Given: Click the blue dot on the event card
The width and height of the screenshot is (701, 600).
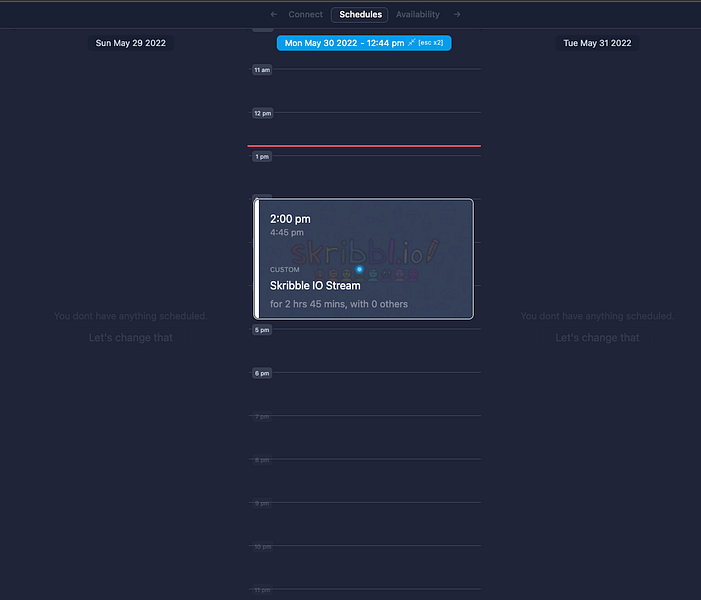Looking at the screenshot, I should [x=359, y=269].
